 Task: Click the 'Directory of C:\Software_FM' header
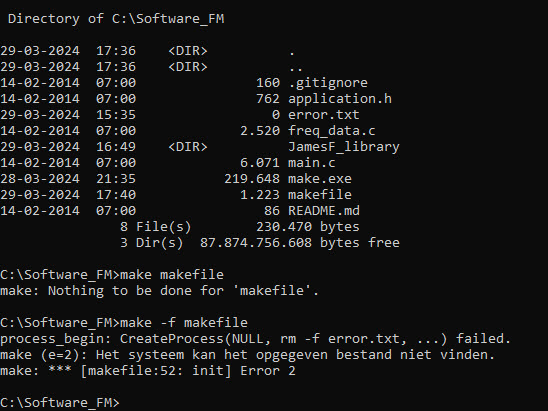[116, 19]
